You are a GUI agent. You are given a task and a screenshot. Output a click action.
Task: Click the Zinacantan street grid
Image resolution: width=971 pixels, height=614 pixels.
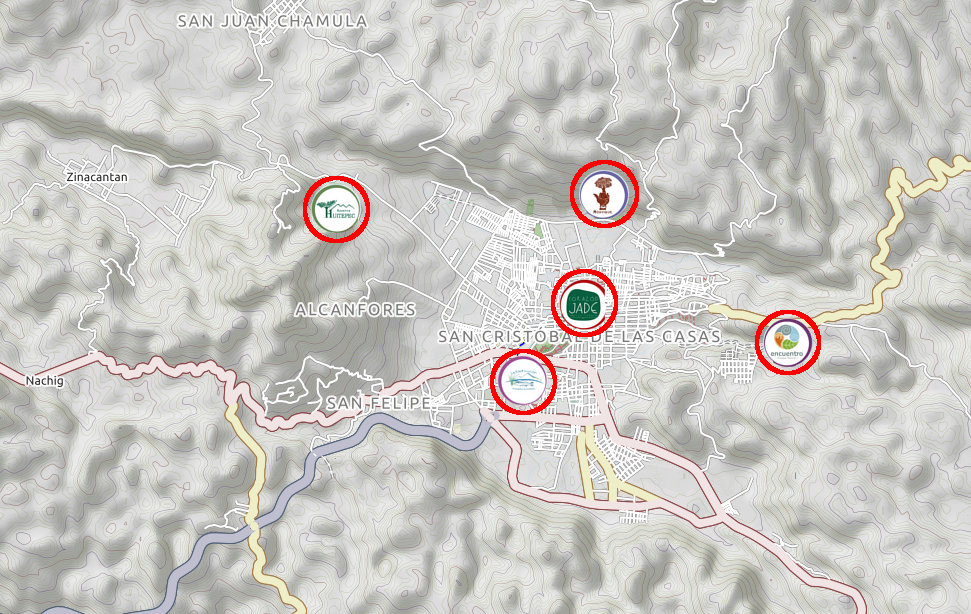coord(182,208)
